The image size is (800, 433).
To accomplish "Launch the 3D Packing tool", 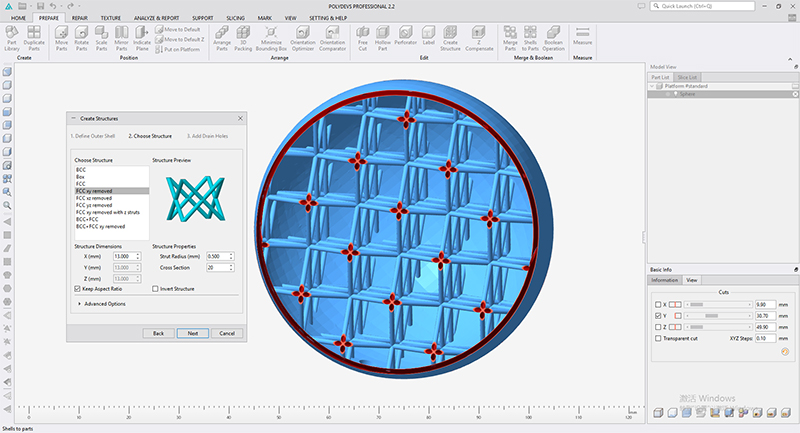I will click(x=243, y=38).
